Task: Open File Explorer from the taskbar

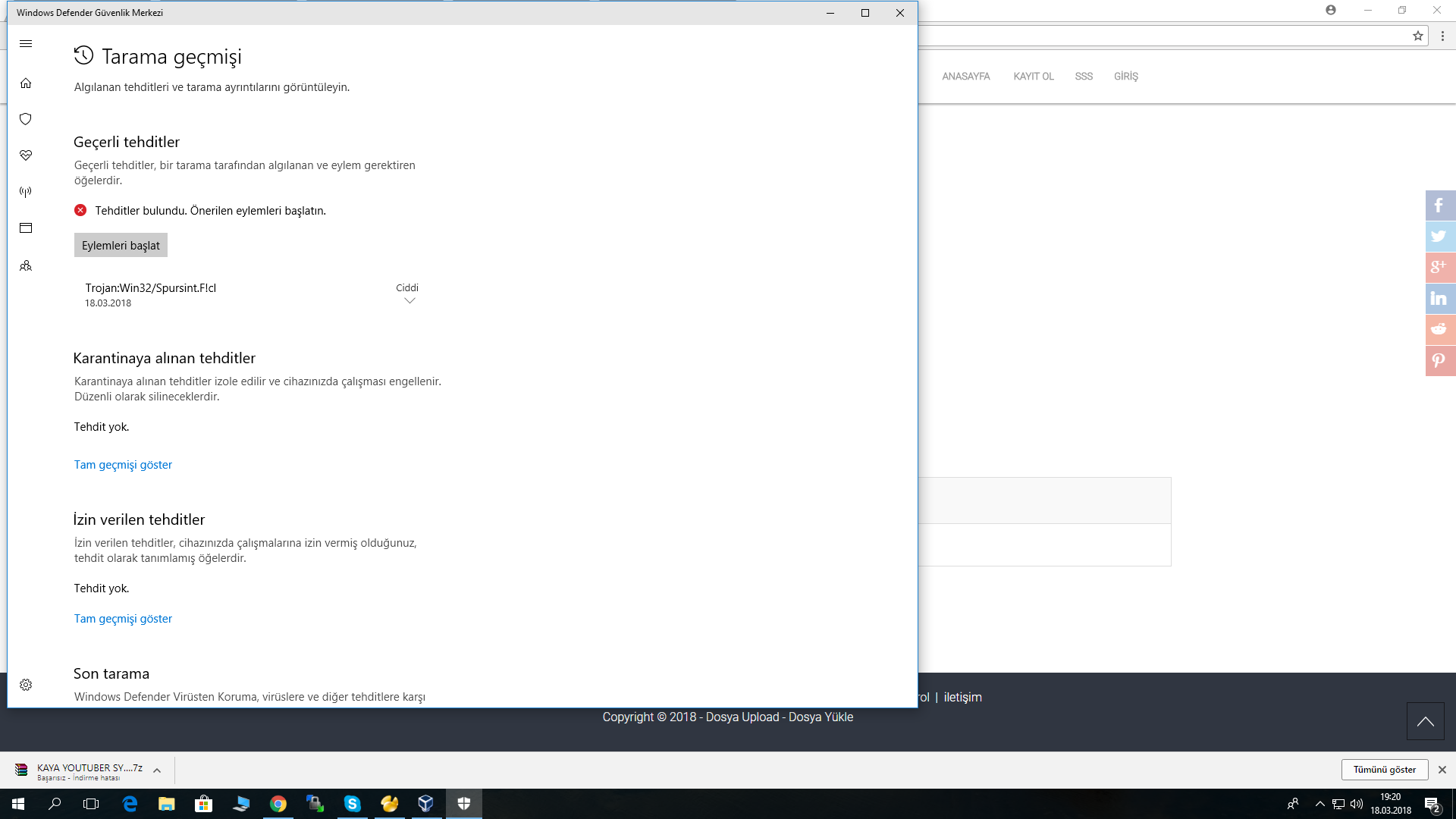Action: click(167, 804)
